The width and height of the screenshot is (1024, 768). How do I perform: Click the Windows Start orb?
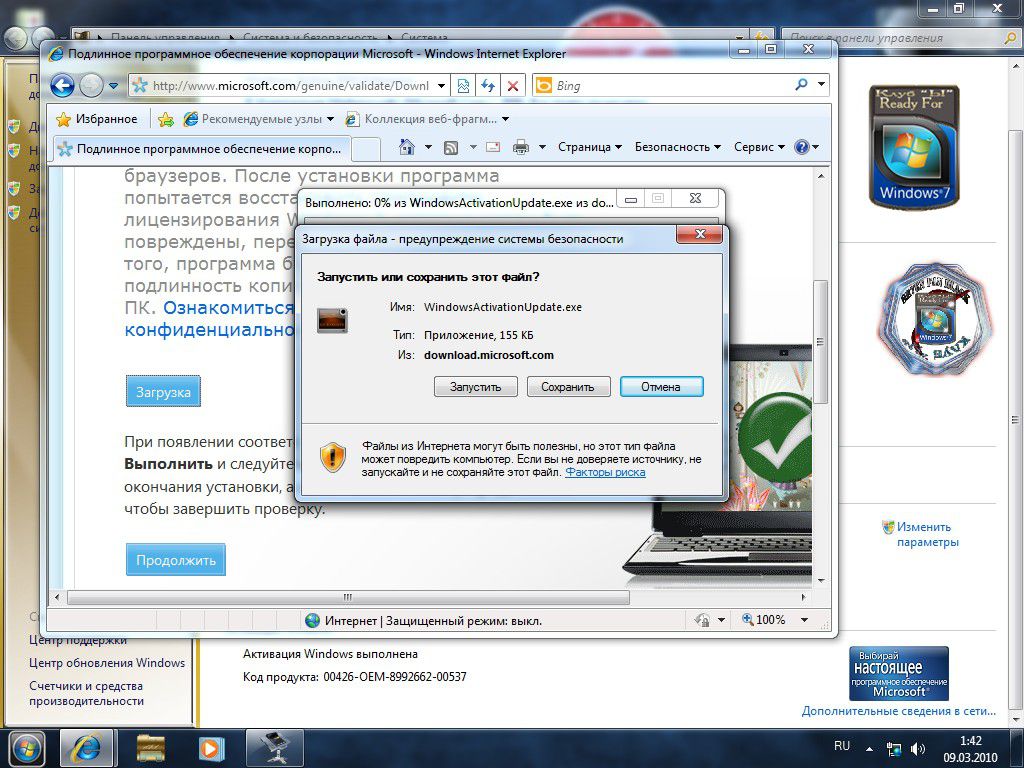click(26, 748)
